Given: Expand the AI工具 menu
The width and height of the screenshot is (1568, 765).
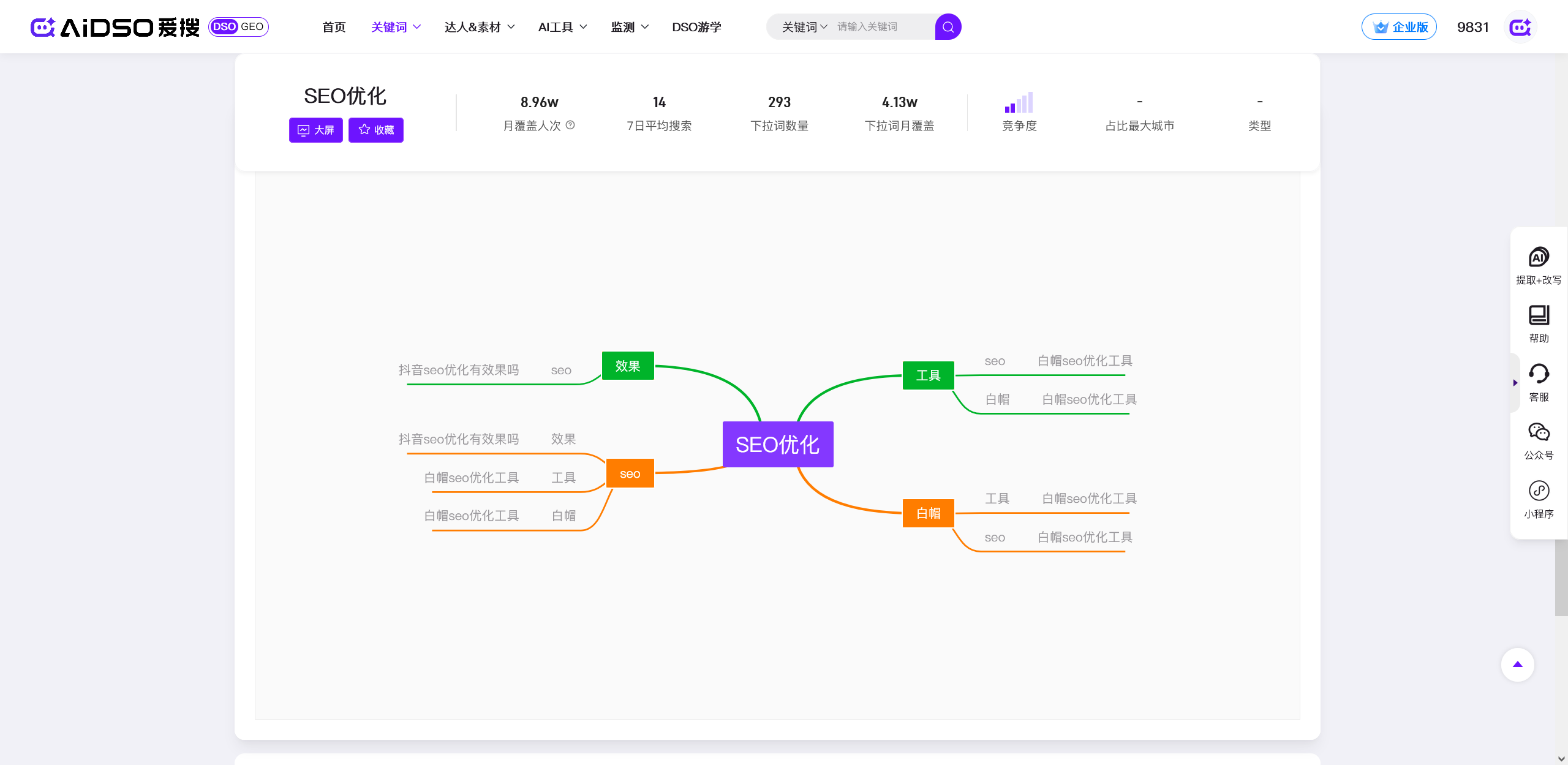Looking at the screenshot, I should tap(562, 27).
